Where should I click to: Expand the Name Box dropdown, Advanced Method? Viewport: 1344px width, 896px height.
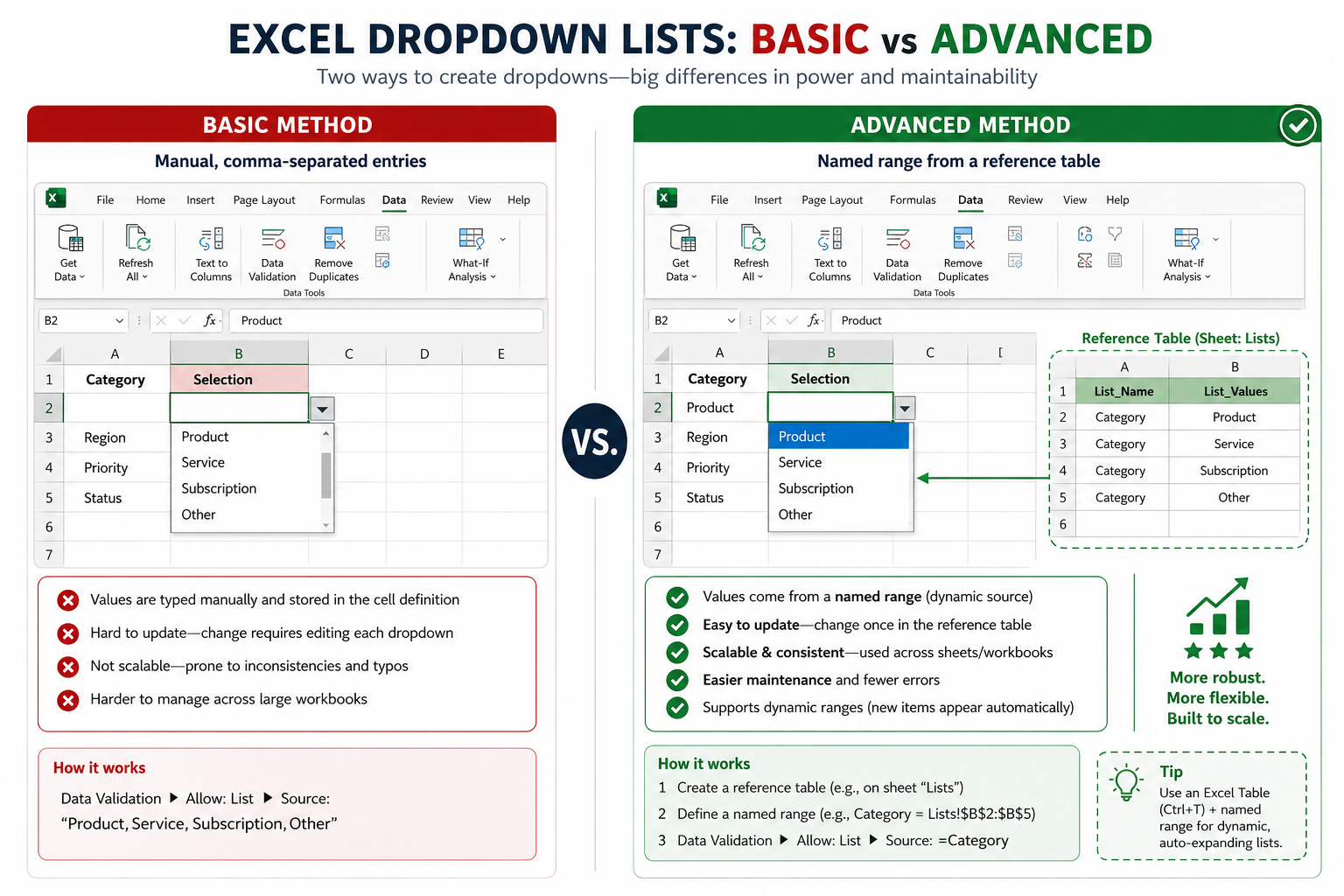click(x=731, y=320)
